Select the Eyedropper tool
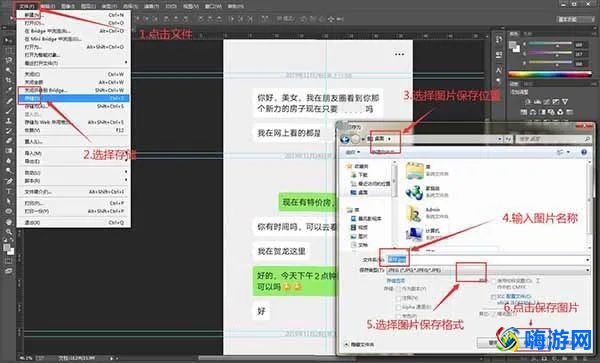 [8, 90]
